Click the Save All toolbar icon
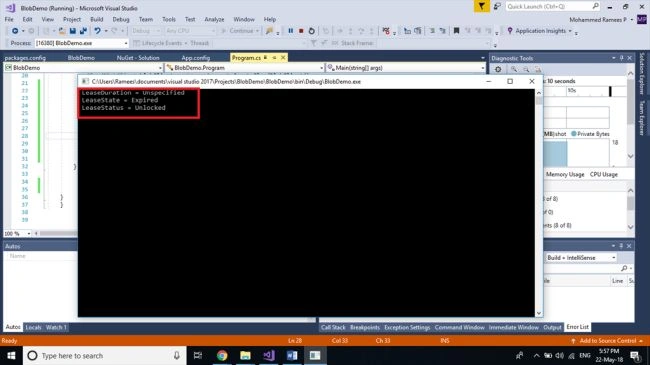 coord(83,31)
